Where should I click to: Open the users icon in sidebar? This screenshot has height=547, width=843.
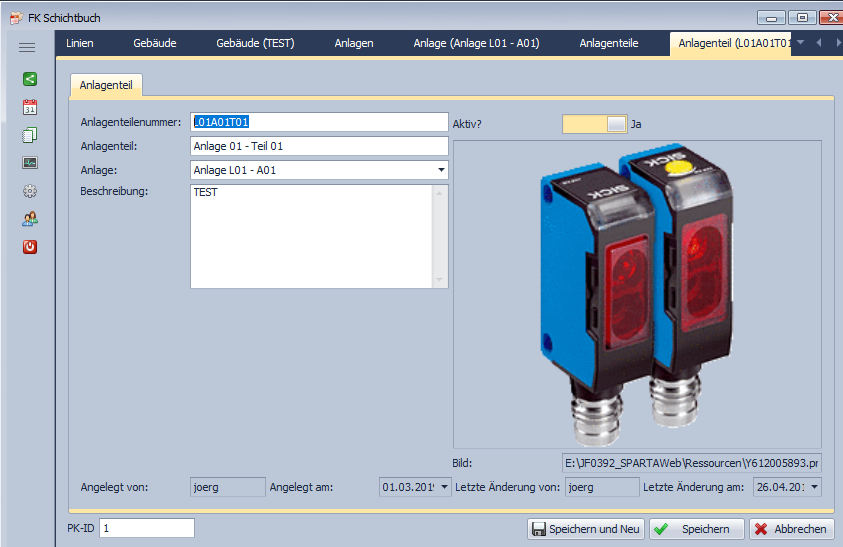tap(30, 218)
